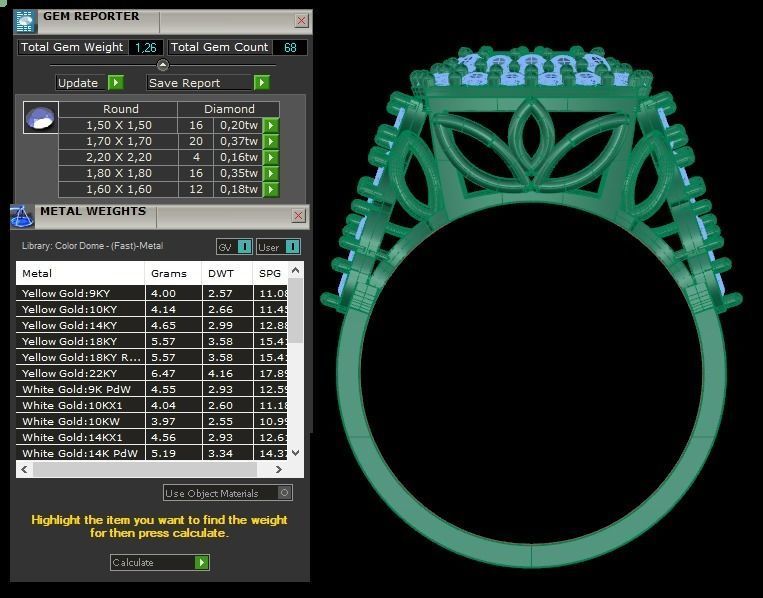Select the White Gold:10KX1 row
This screenshot has width=763, height=598.
coord(152,405)
